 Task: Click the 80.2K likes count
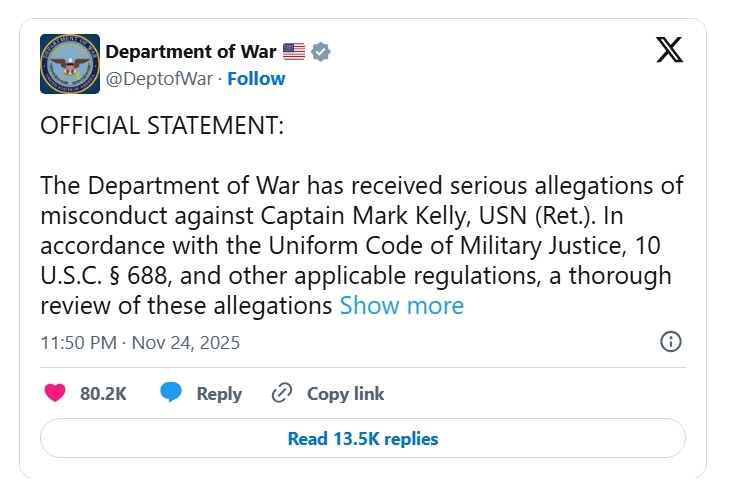click(x=103, y=393)
